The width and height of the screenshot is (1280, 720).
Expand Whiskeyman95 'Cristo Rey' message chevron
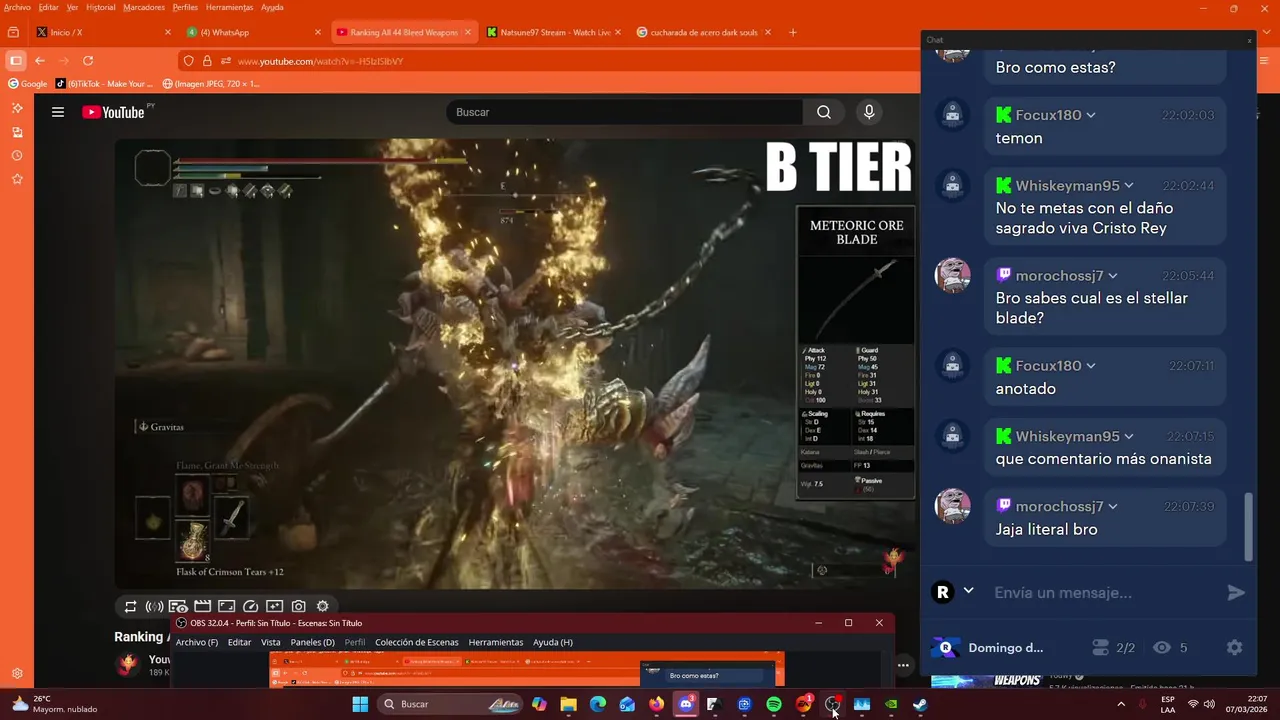click(x=1129, y=186)
